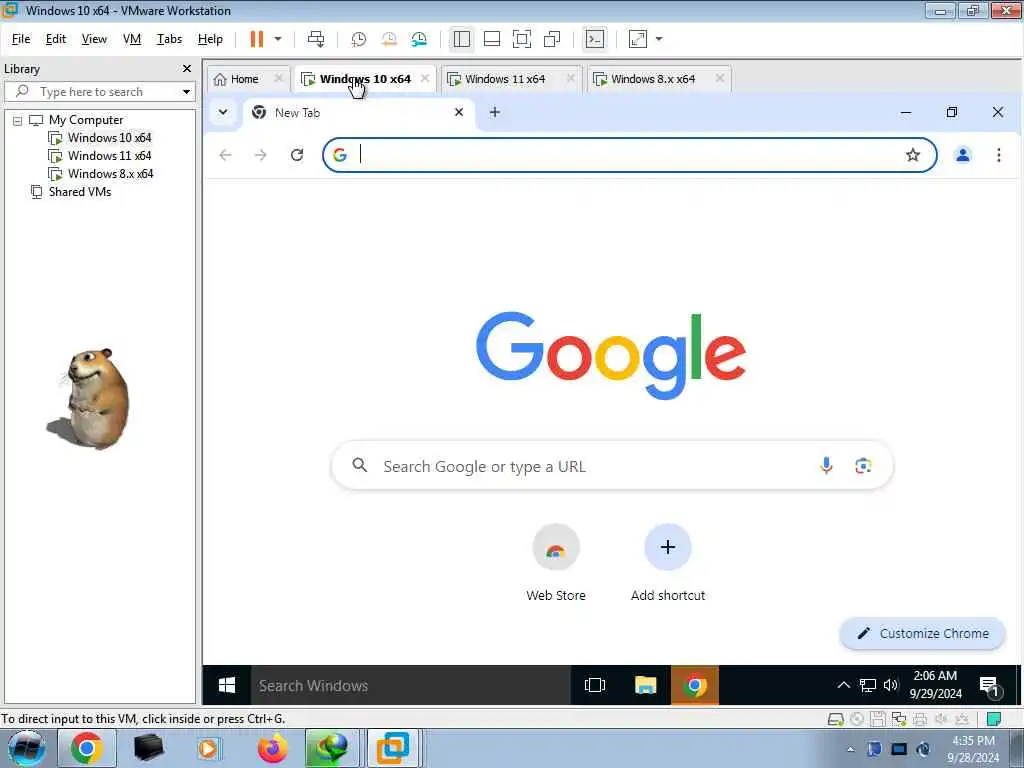This screenshot has height=768, width=1024.
Task: Bookmark this tab with the star icon
Action: 913,155
